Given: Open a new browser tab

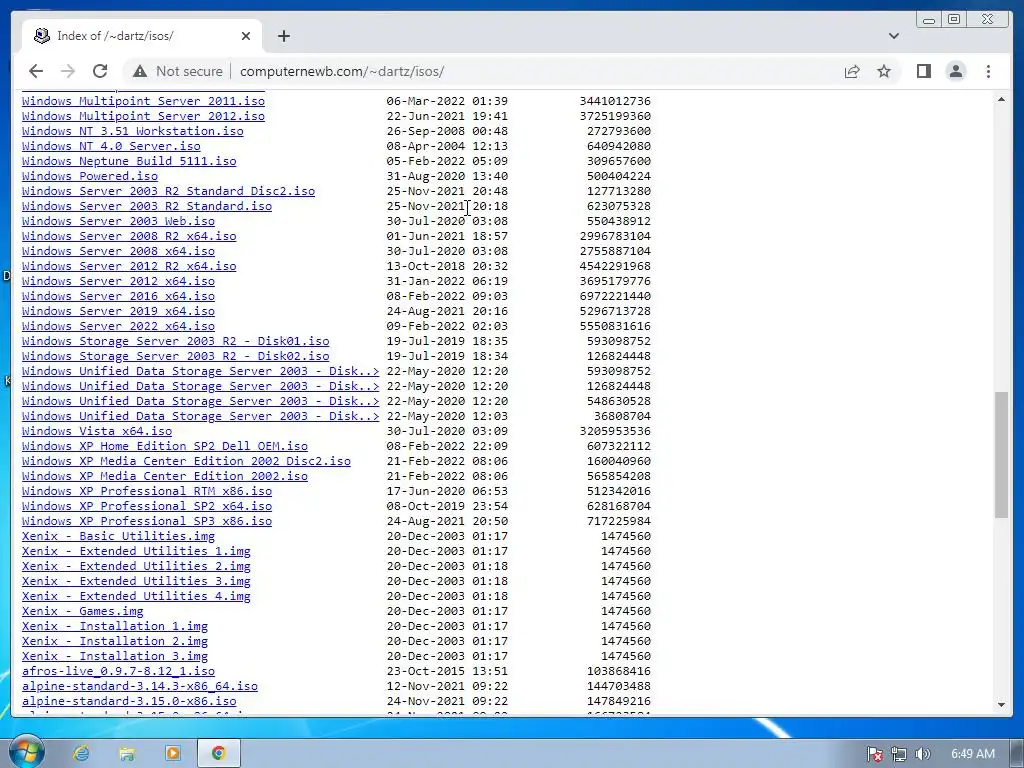Looking at the screenshot, I should click(283, 36).
